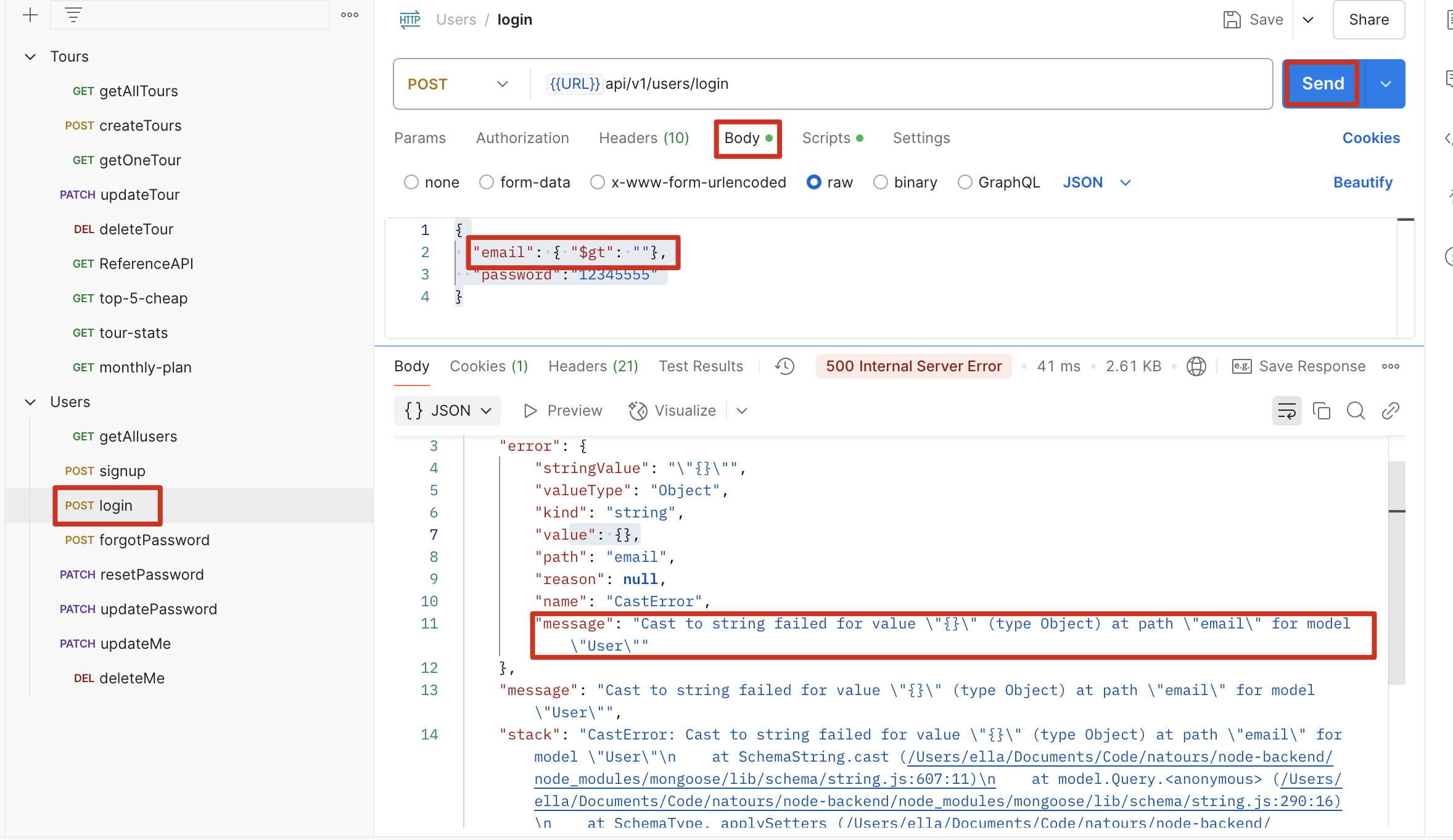This screenshot has width=1453, height=840.
Task: Click the plus icon to create new collection
Action: (x=30, y=15)
